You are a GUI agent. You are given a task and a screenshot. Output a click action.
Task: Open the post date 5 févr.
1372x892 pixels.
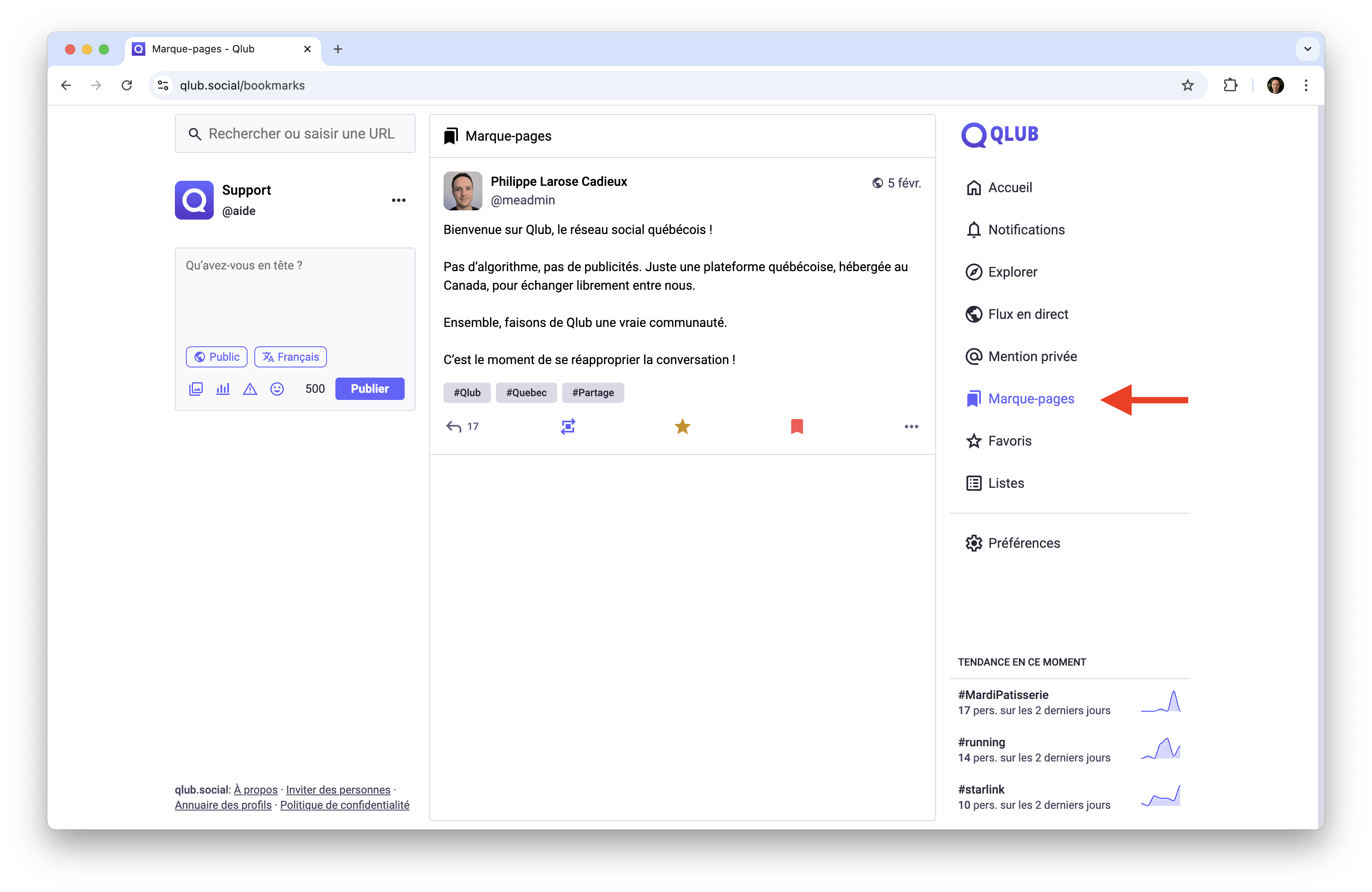point(904,183)
